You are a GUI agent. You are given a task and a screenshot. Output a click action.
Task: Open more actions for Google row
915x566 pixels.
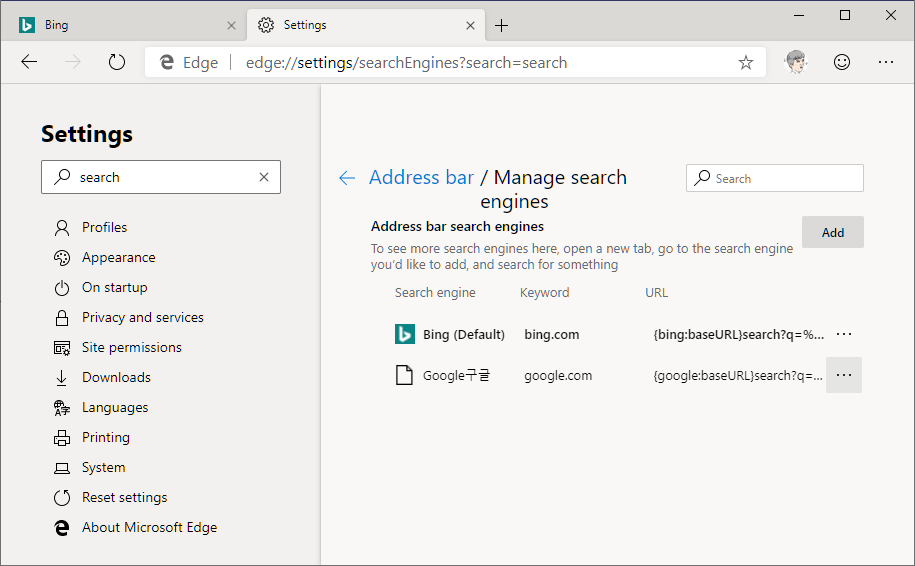[x=844, y=375]
